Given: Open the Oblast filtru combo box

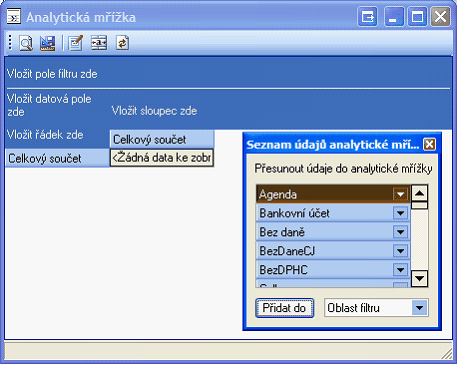Looking at the screenshot, I should [376, 308].
